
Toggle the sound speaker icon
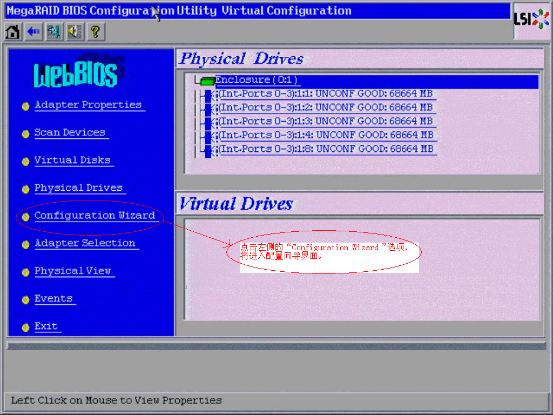(75, 32)
